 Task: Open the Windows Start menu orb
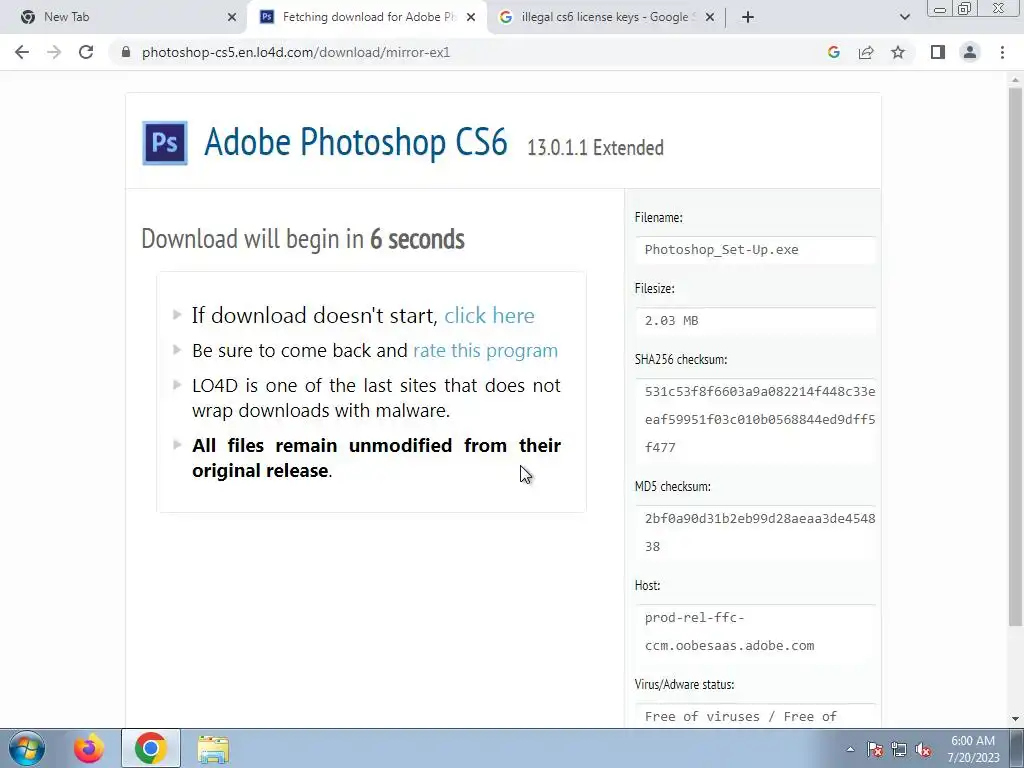coord(27,748)
